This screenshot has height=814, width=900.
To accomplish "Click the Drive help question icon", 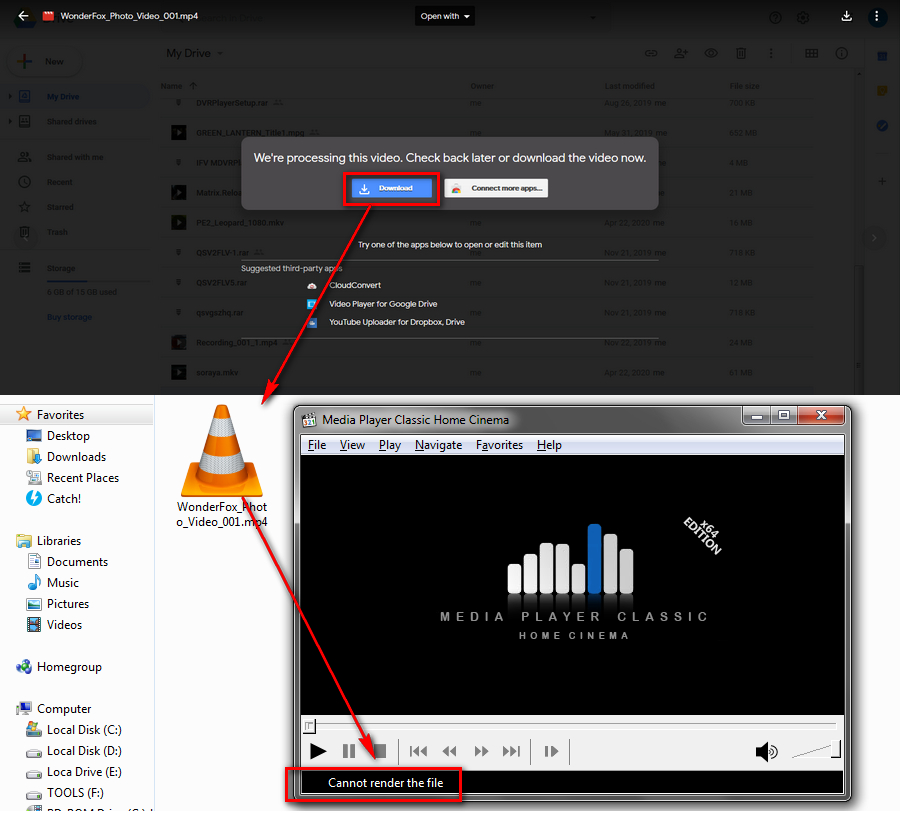I will [x=775, y=18].
